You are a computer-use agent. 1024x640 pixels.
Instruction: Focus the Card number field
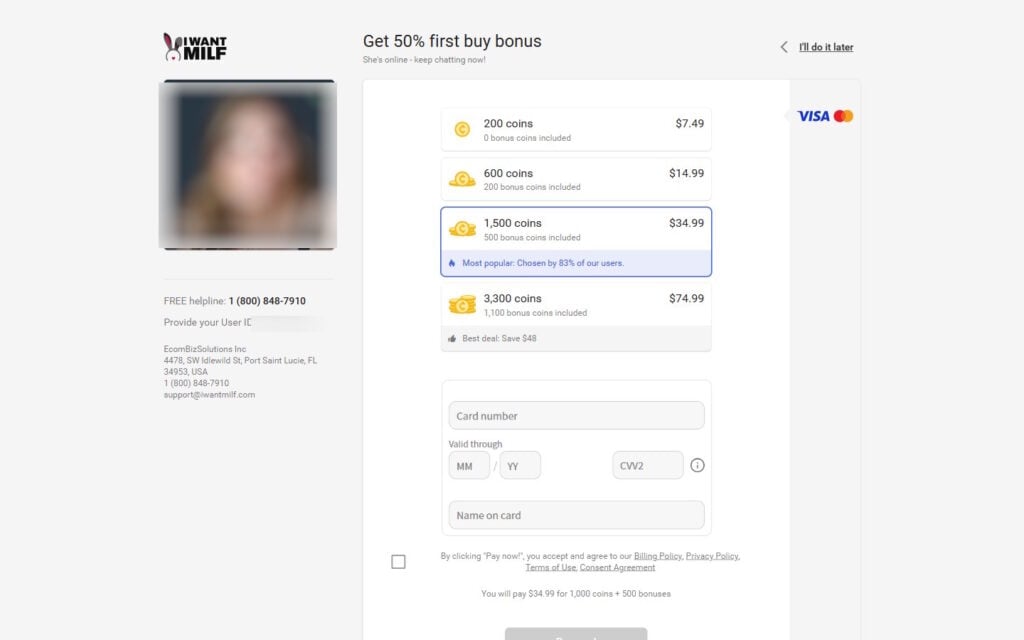(x=576, y=415)
